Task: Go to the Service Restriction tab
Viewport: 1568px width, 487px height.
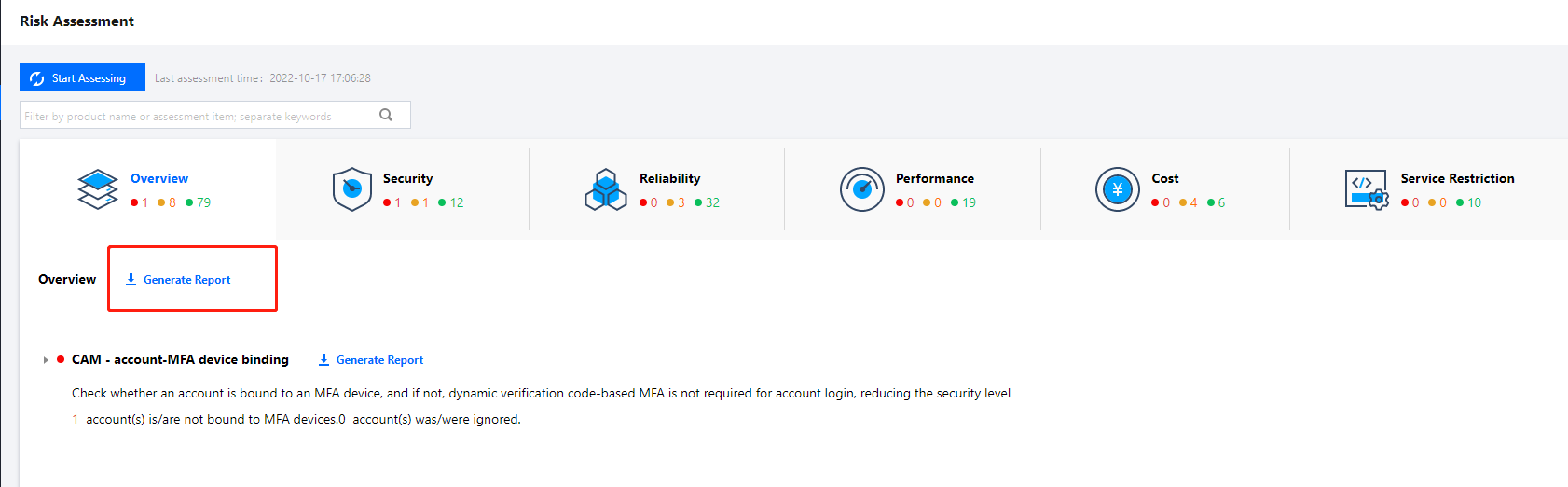Action: pyautogui.click(x=1457, y=178)
